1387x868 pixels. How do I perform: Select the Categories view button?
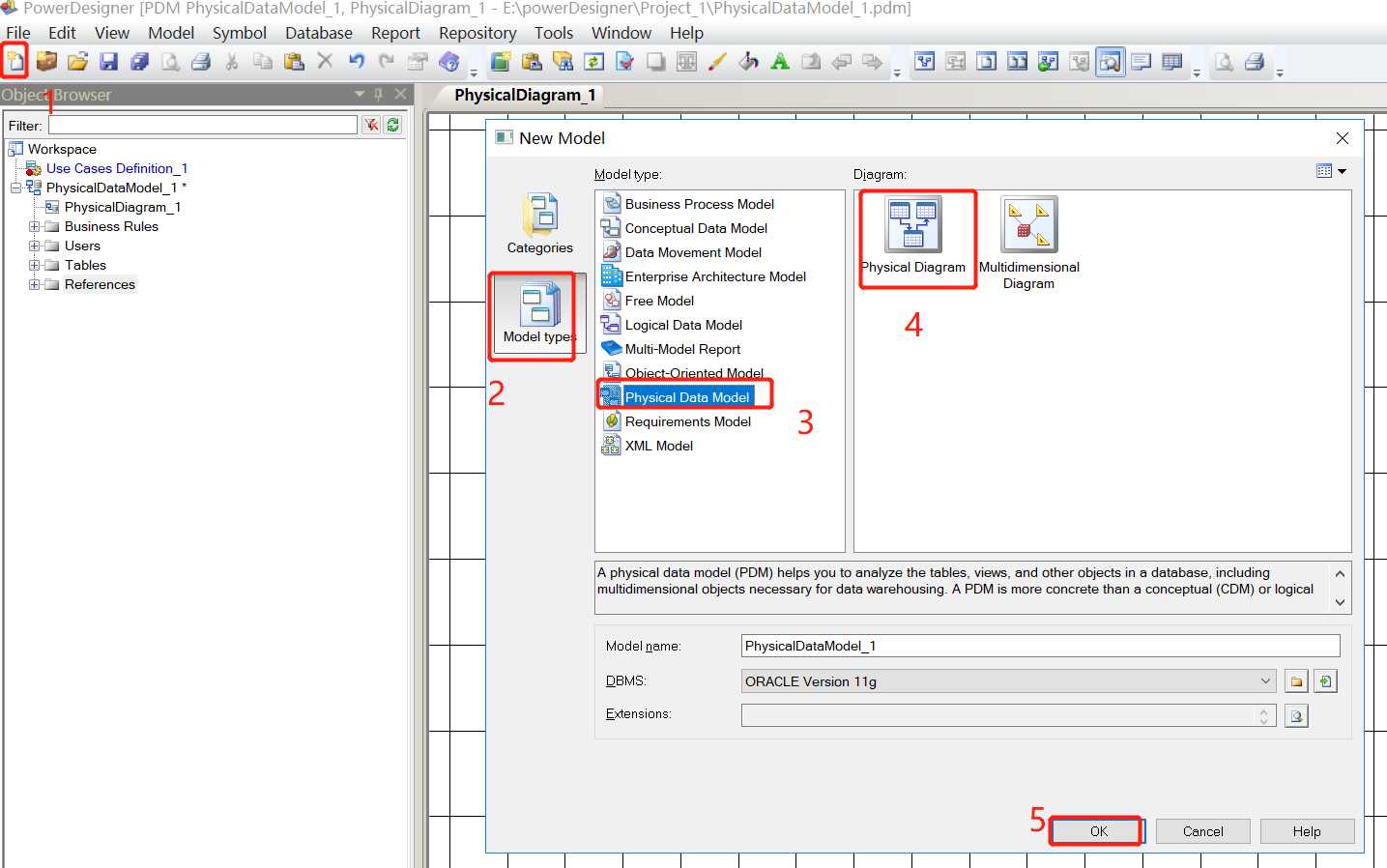click(539, 224)
